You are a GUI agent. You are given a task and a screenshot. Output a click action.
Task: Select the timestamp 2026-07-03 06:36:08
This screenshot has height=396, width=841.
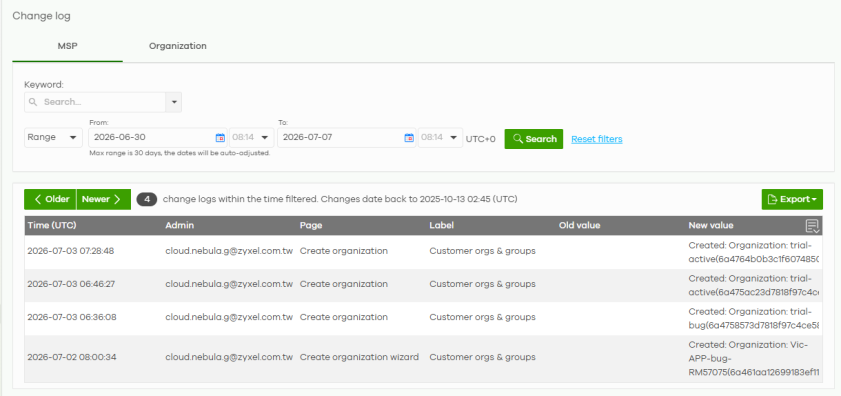(x=71, y=317)
